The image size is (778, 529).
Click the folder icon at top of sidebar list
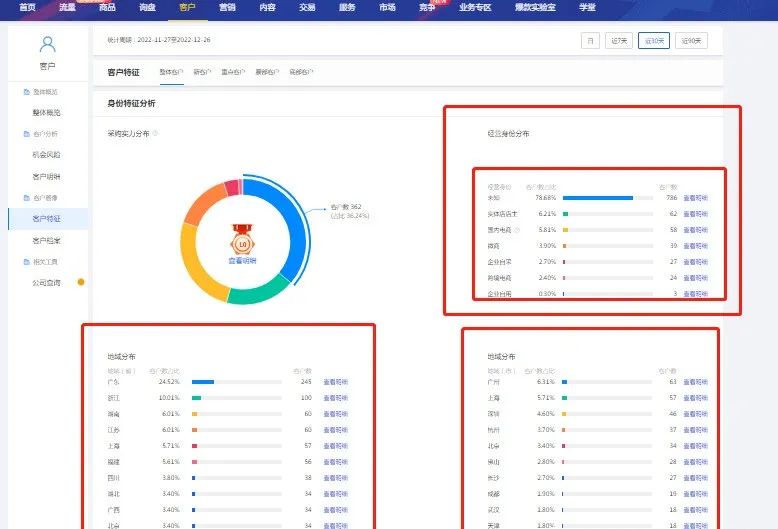[x=27, y=92]
